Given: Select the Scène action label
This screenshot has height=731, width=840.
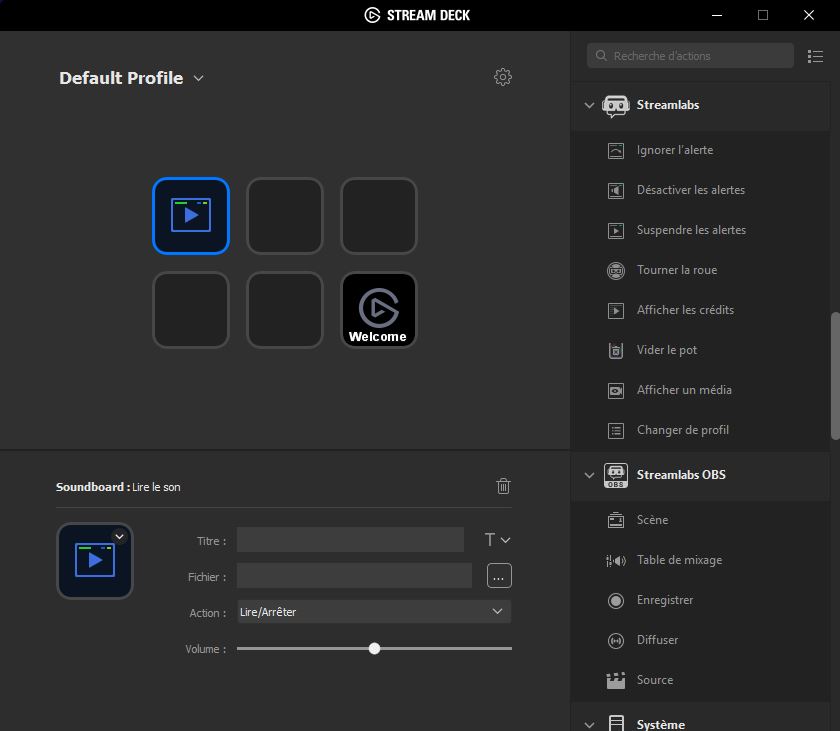Looking at the screenshot, I should [652, 520].
